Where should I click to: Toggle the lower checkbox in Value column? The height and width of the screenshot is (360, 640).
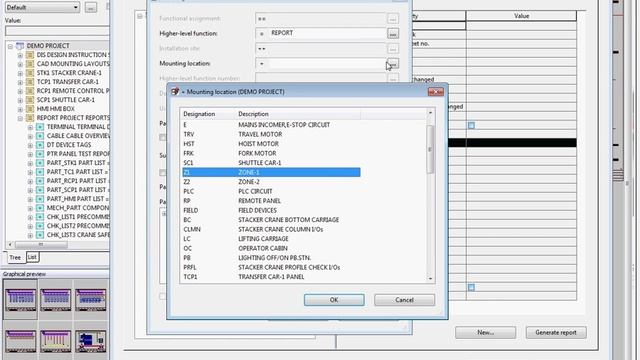coord(471,287)
